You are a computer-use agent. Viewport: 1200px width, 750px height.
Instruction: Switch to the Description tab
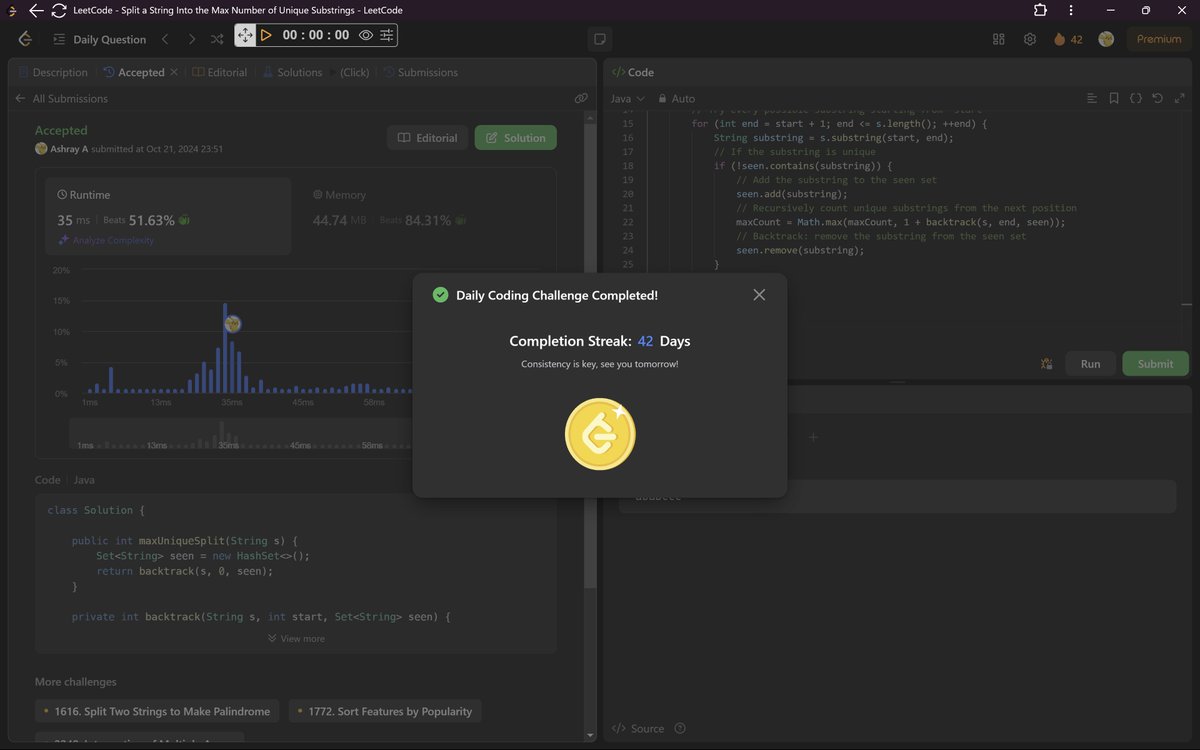[x=53, y=72]
